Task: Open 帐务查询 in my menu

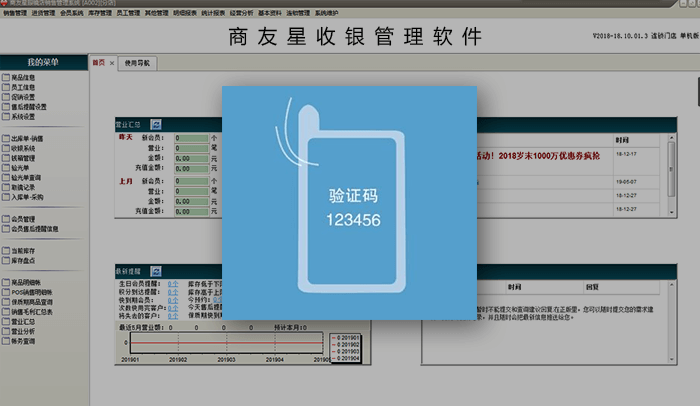Action: coord(18,341)
